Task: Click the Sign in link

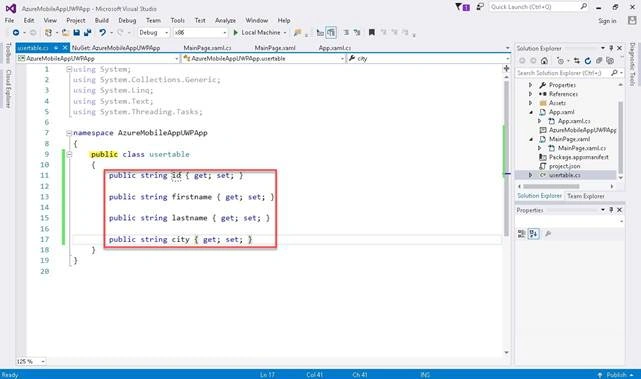Action: 607,21
